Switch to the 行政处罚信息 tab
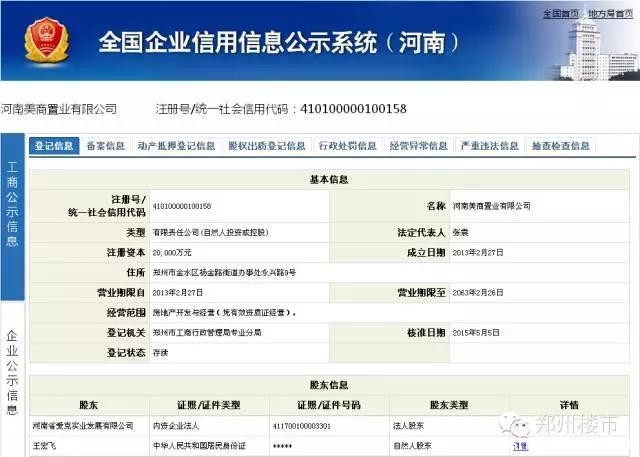This screenshot has width=640, height=457. 347,146
